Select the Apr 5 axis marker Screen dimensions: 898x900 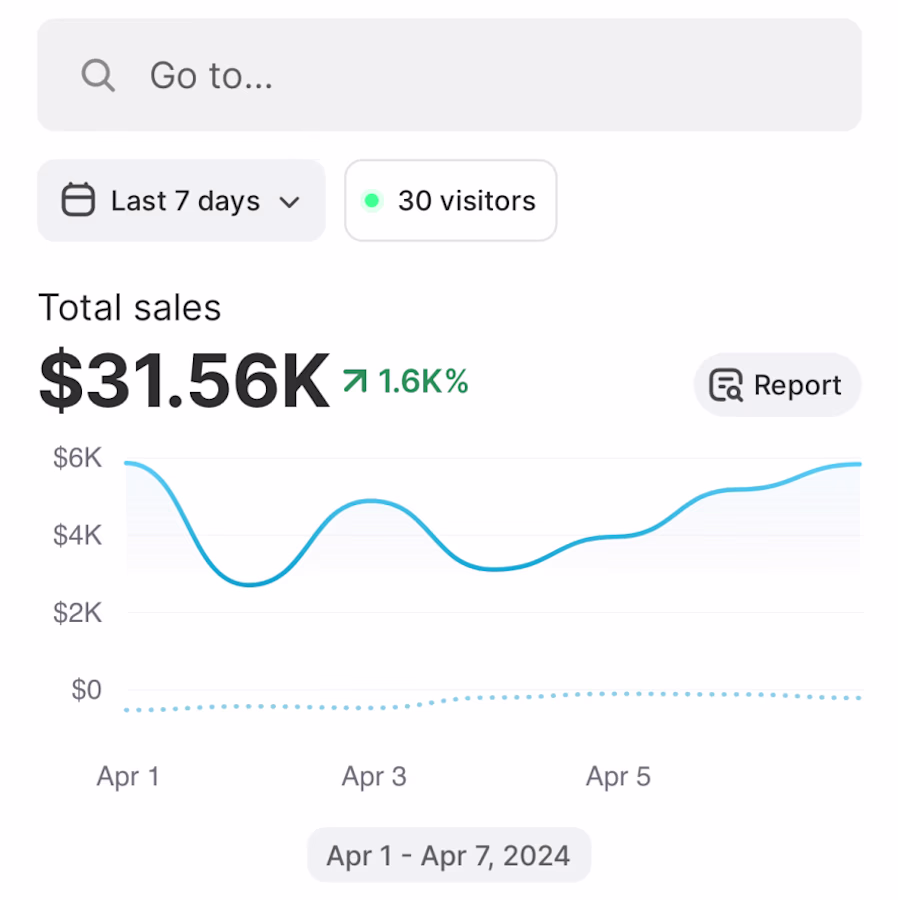click(619, 777)
